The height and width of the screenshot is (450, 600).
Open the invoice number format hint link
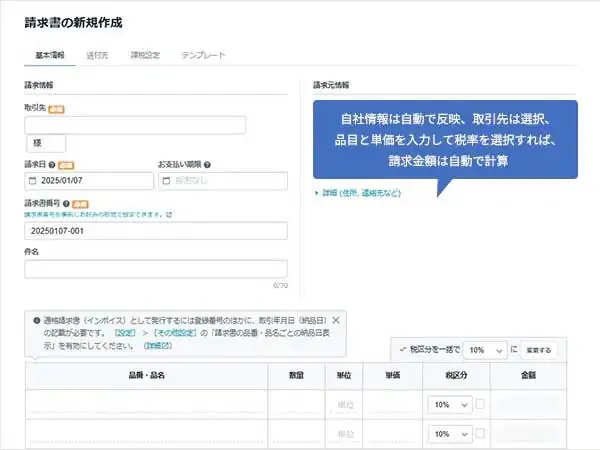pyautogui.click(x=94, y=215)
